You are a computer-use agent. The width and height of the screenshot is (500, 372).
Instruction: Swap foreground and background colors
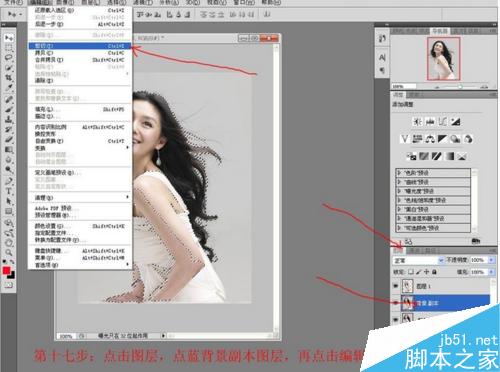(12, 262)
